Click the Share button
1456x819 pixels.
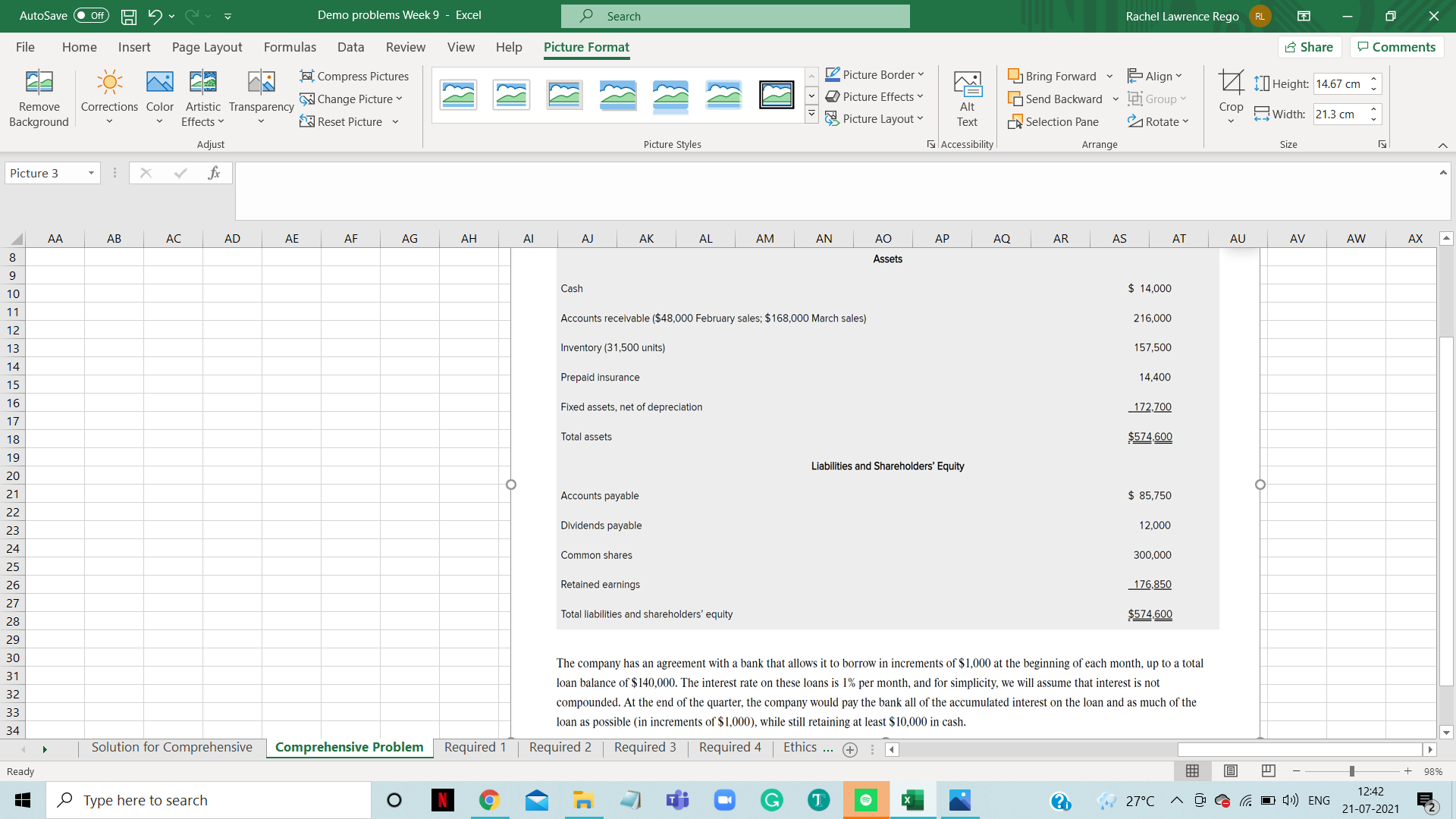click(1310, 46)
